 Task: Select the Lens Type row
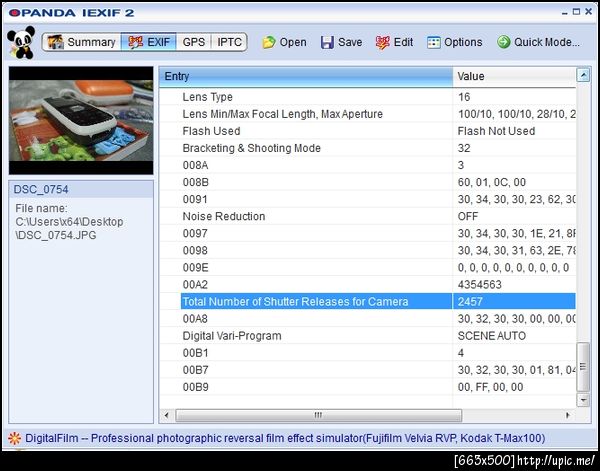tap(367, 97)
